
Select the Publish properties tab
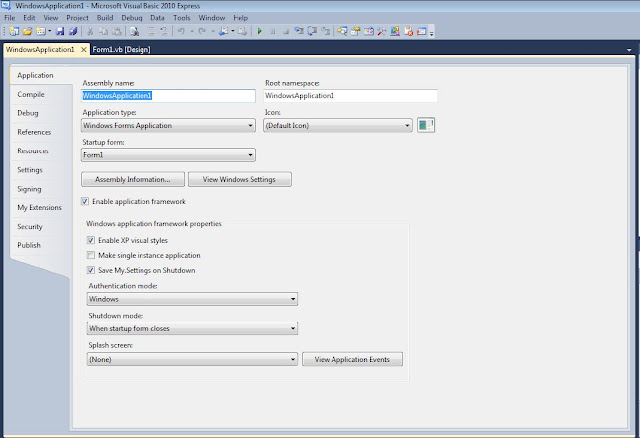29,245
